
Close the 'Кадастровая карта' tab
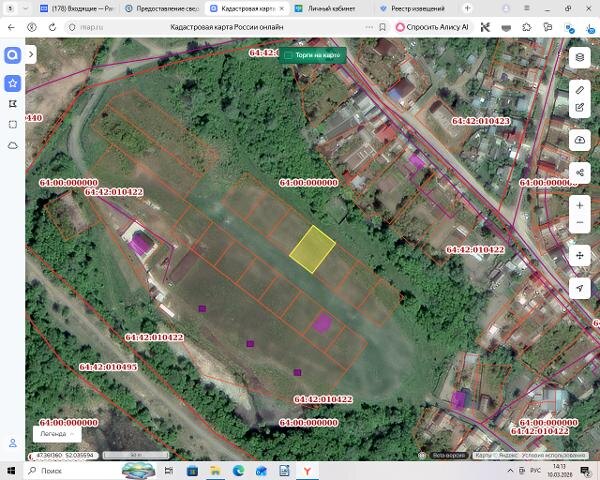pos(282,8)
